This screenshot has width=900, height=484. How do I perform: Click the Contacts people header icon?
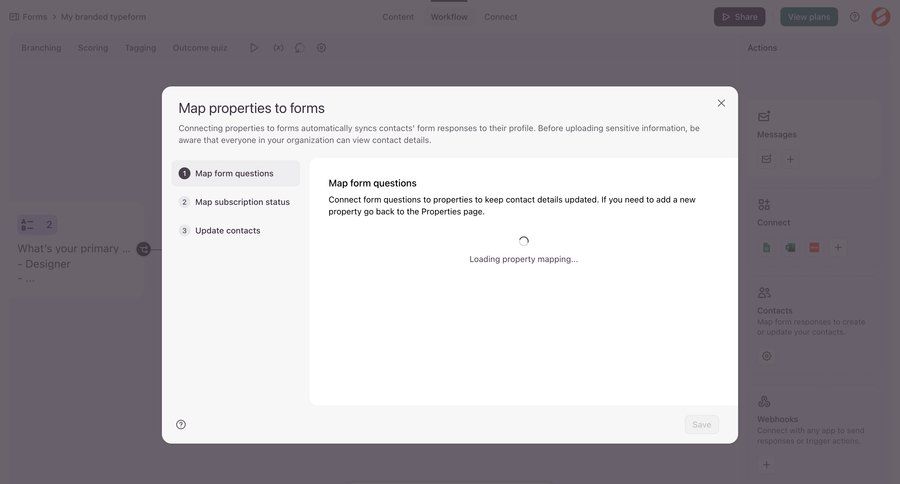[764, 293]
